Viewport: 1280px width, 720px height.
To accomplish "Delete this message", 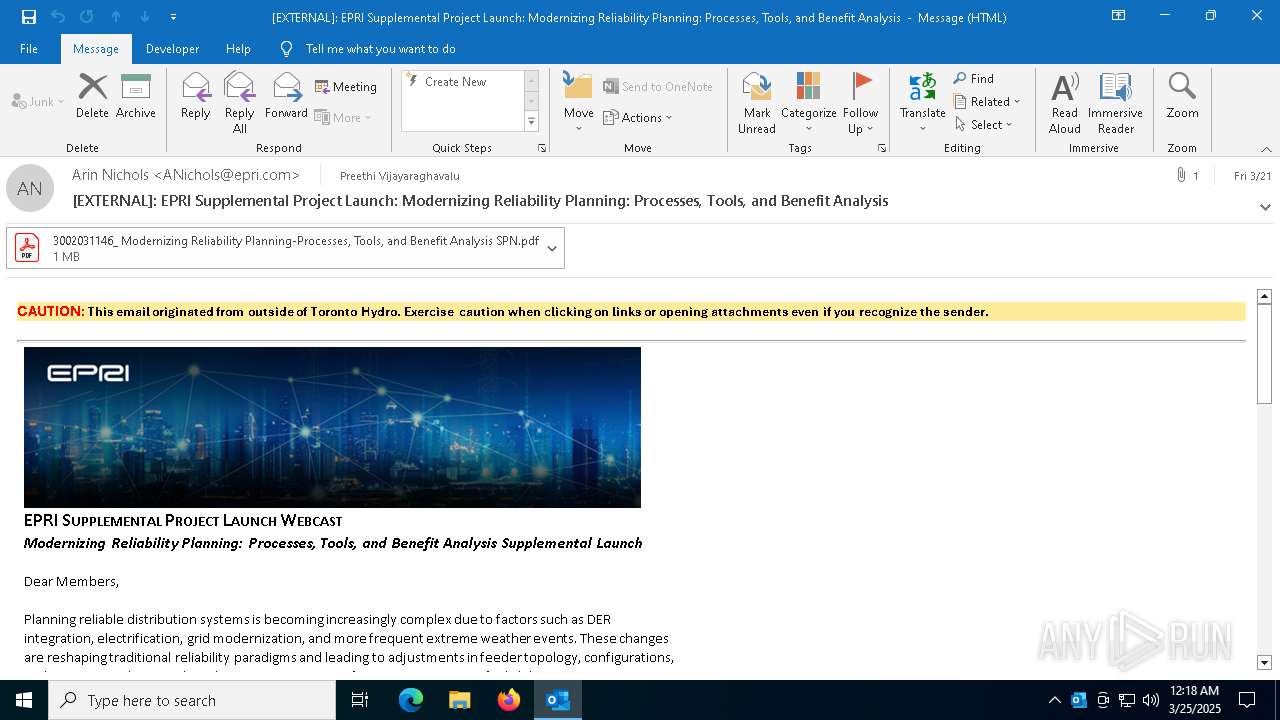I will click(92, 96).
